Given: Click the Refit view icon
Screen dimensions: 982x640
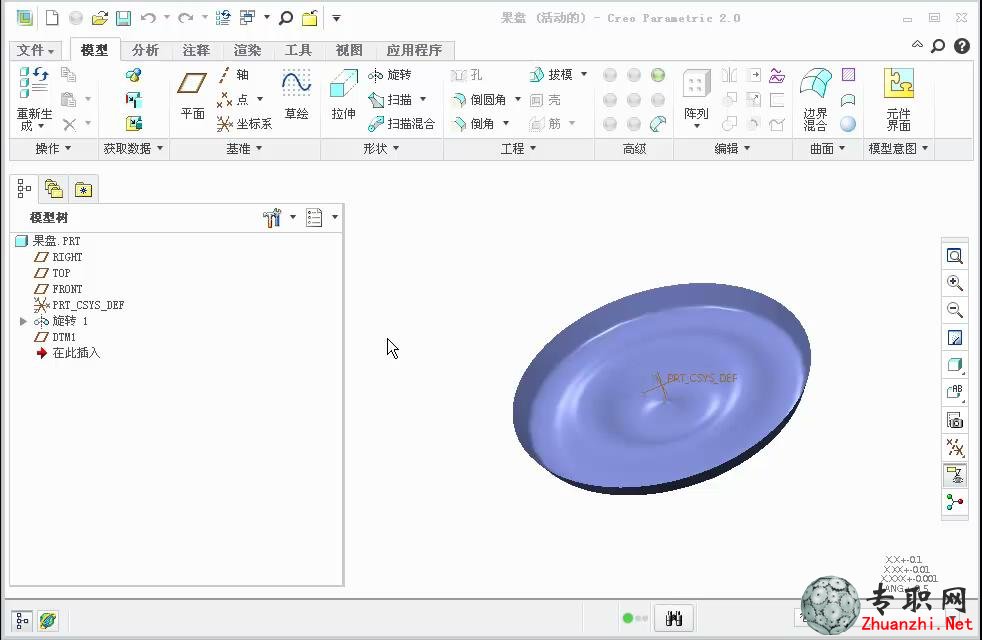Looking at the screenshot, I should (954, 255).
